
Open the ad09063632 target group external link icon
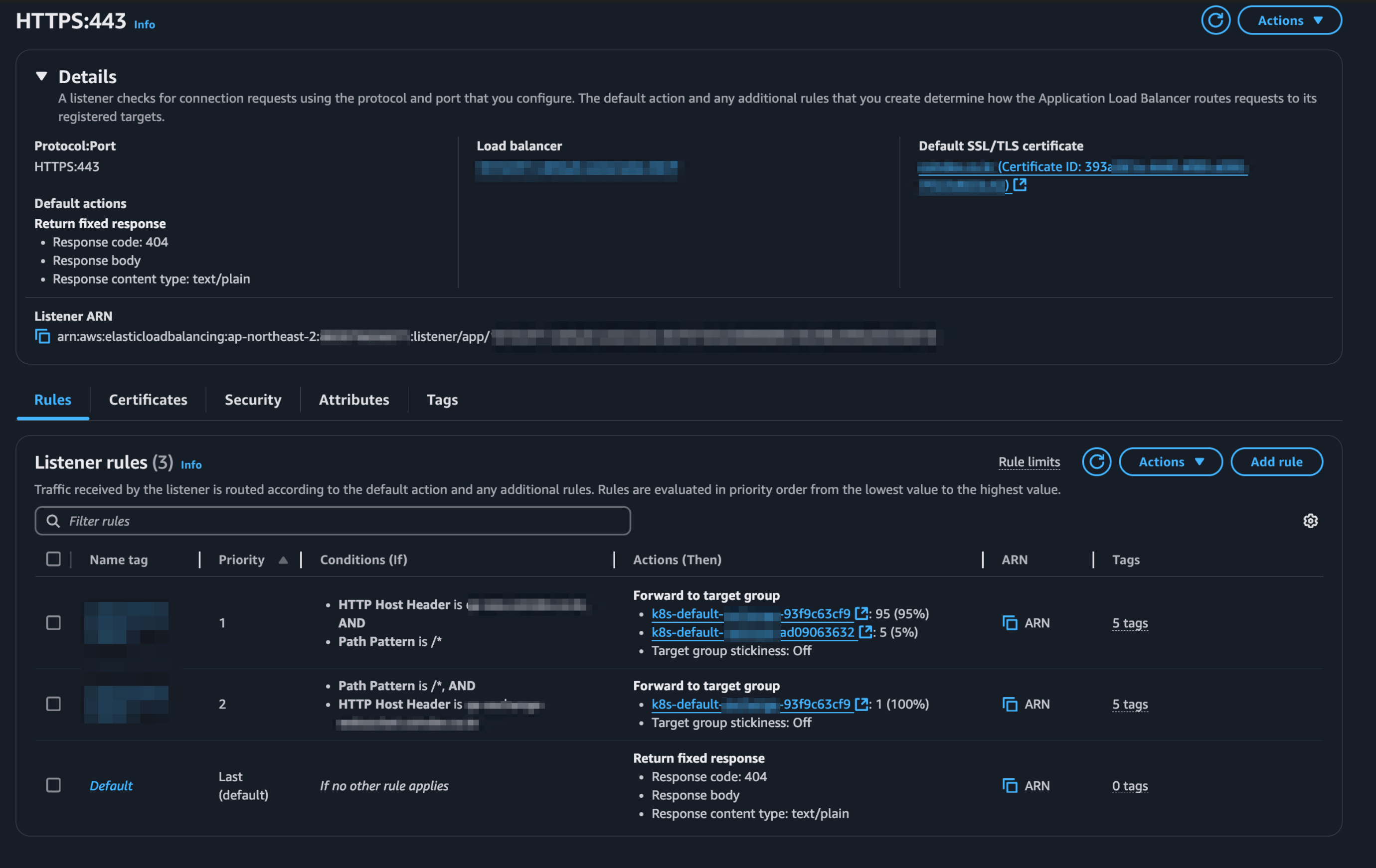pos(865,632)
